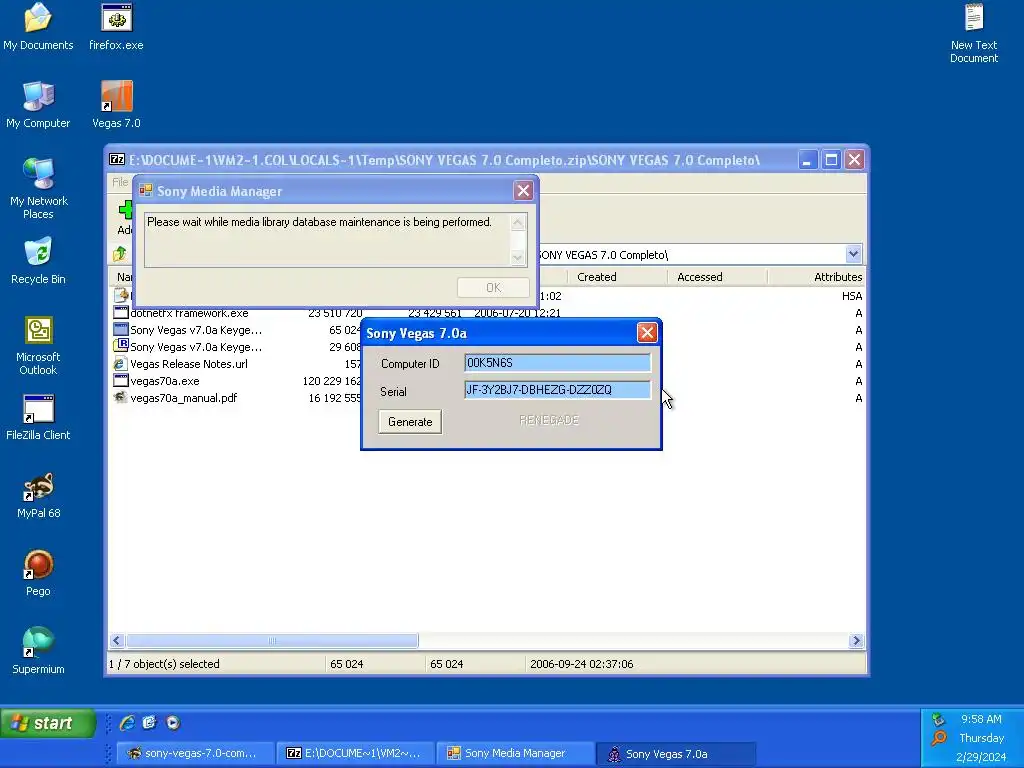Select the 29 608 Sony Vegas Keygen row
The image size is (1024, 768).
487,347
